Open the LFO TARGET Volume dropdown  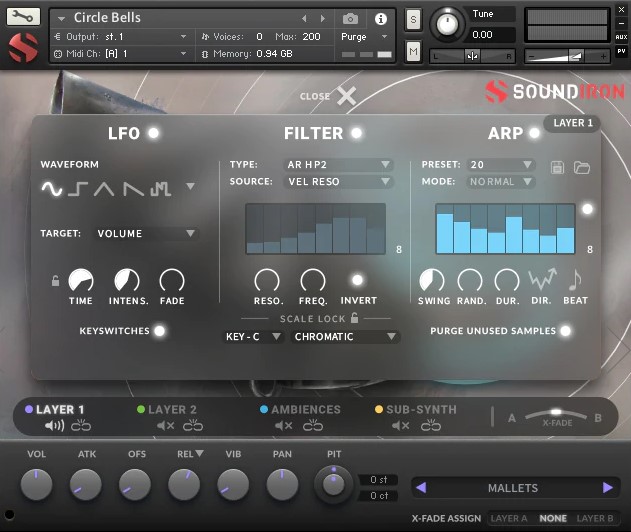coord(146,233)
